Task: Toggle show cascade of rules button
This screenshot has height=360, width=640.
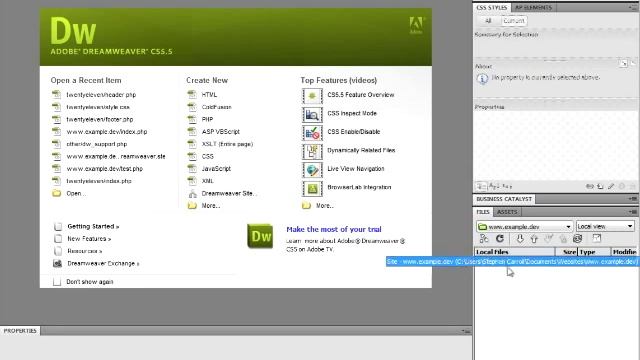Action: click(633, 63)
